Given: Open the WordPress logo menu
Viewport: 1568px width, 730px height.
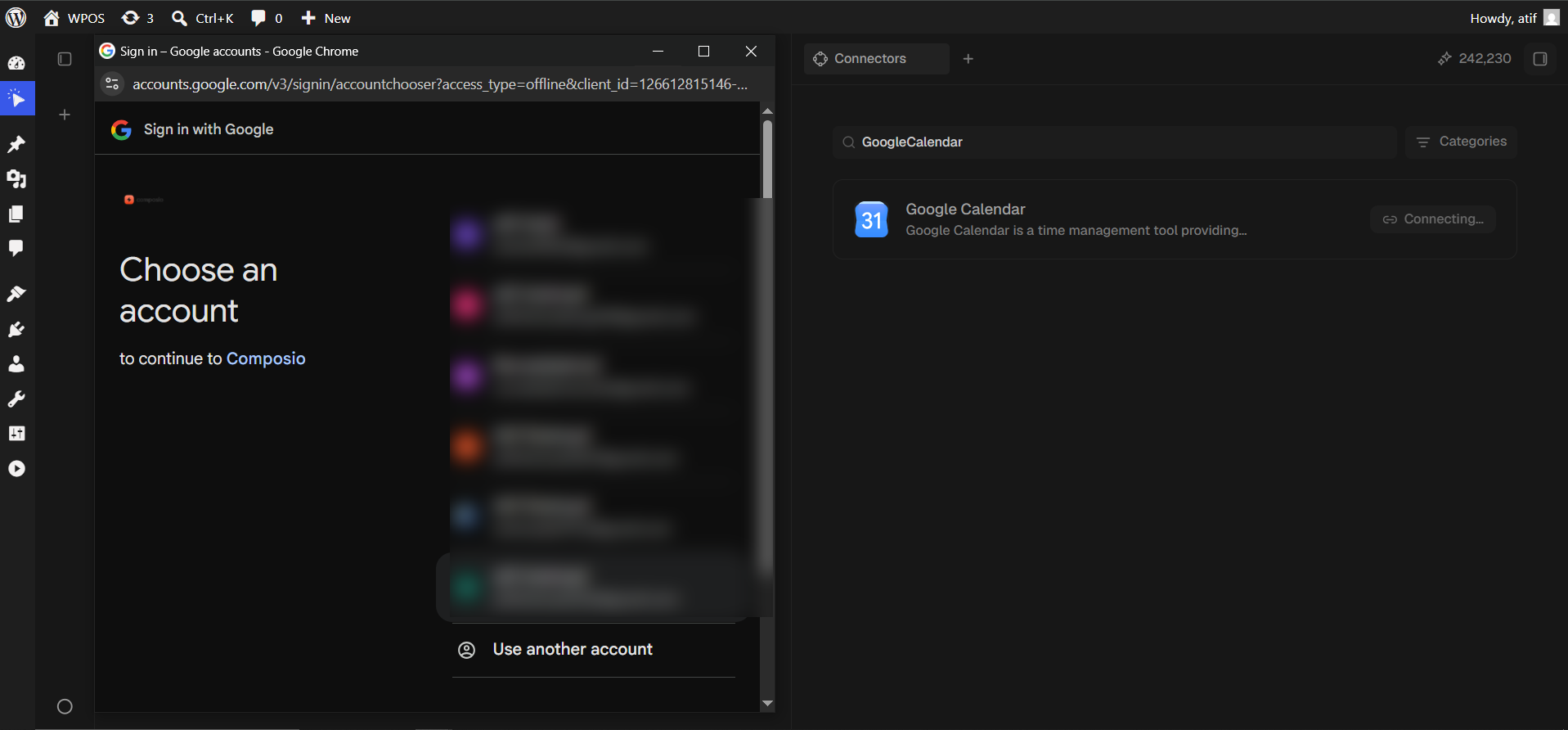Looking at the screenshot, I should click(x=16, y=18).
